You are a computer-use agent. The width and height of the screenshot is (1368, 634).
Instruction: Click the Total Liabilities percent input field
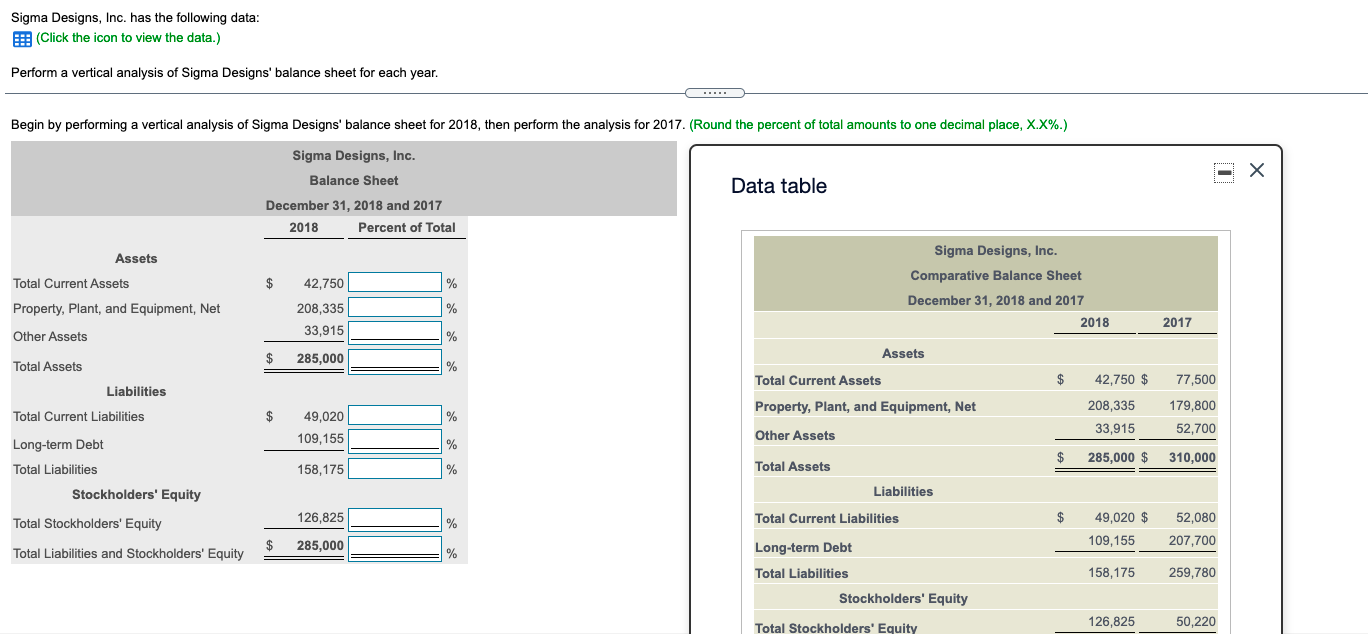394,466
